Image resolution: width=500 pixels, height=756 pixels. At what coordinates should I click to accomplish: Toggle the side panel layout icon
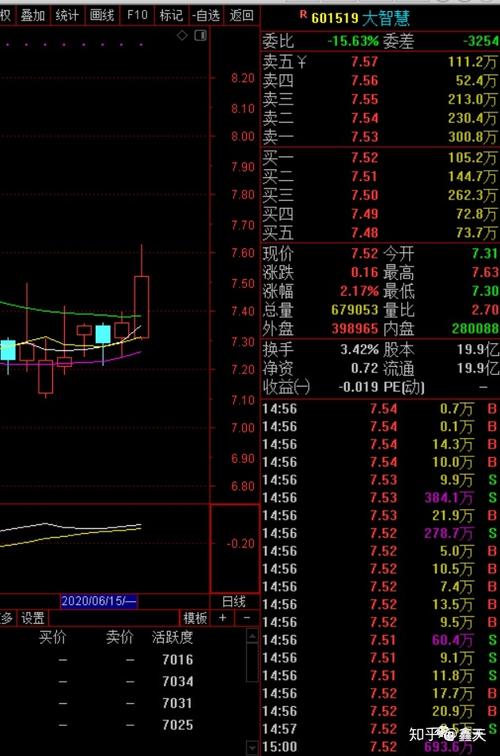tap(200, 35)
